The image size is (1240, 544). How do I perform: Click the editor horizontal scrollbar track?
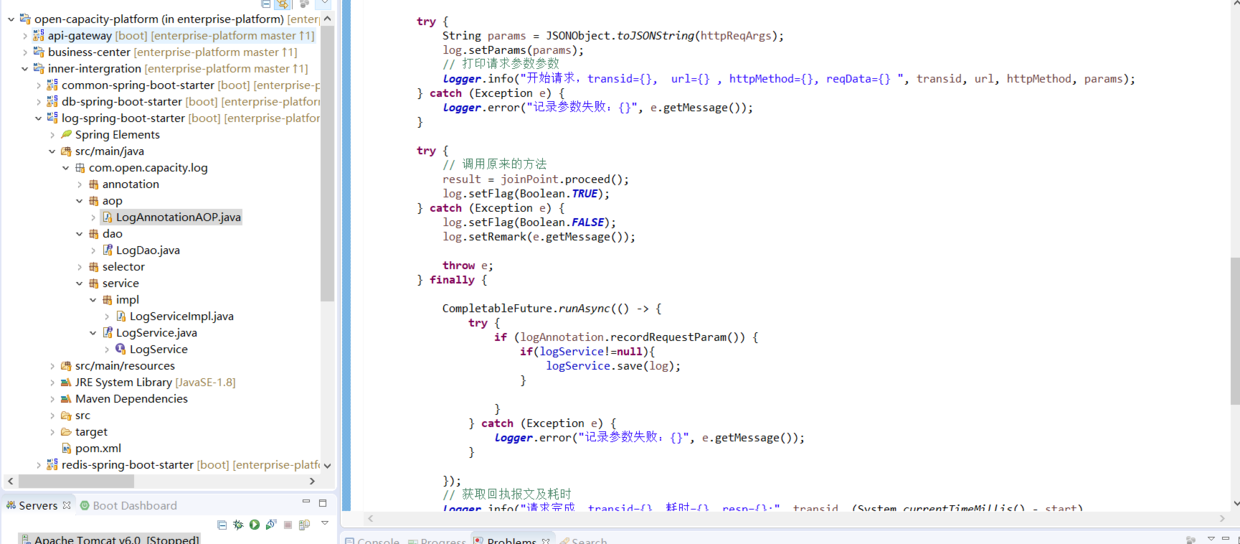pos(795,518)
